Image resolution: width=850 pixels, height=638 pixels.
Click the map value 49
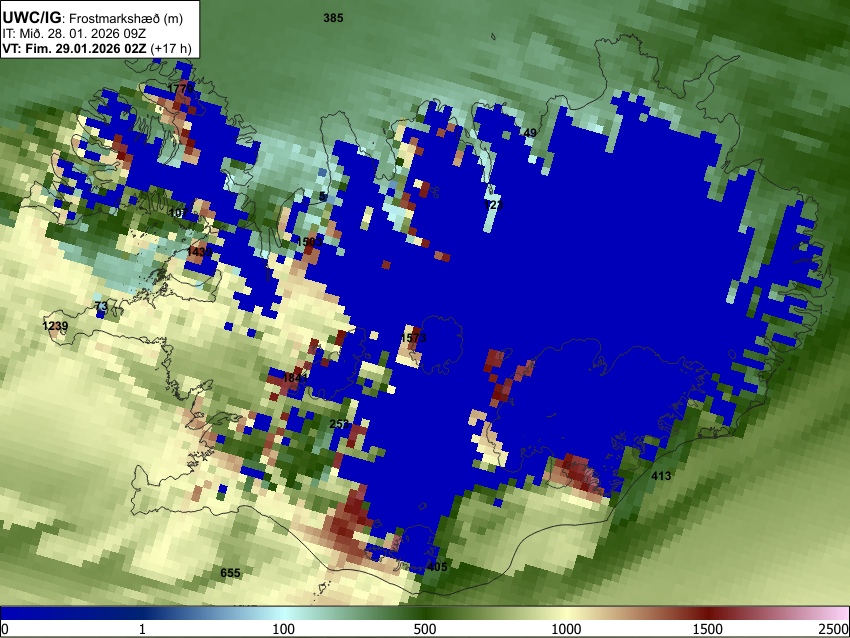530,133
